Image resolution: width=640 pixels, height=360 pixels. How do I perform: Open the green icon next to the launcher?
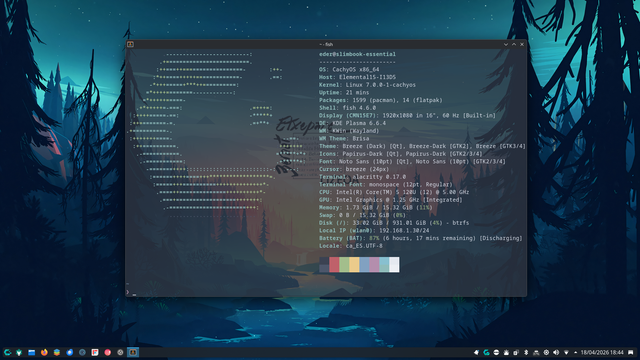click(x=19, y=352)
